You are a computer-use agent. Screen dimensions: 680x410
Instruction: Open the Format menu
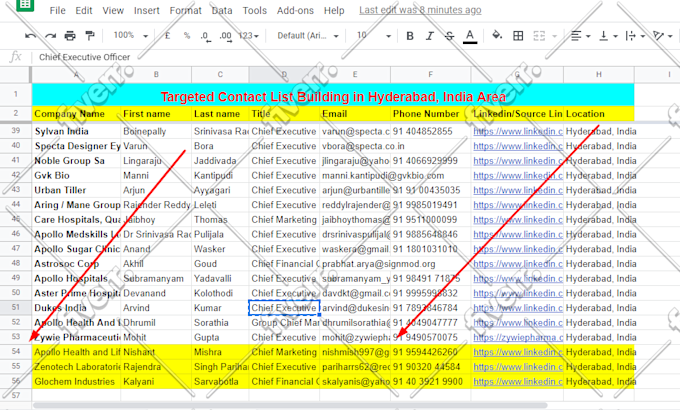click(x=186, y=10)
